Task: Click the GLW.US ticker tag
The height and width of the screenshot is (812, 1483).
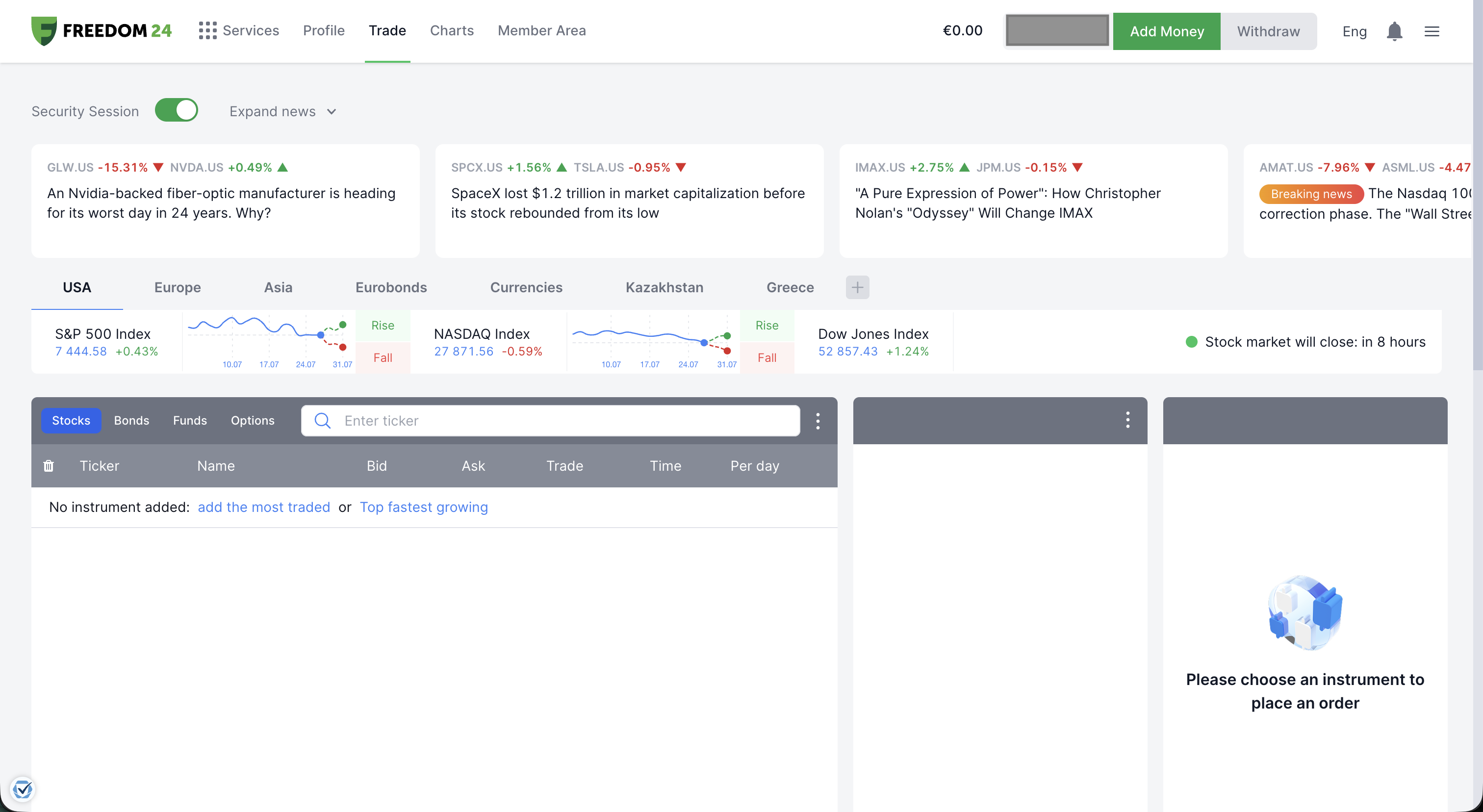Action: pyautogui.click(x=70, y=168)
